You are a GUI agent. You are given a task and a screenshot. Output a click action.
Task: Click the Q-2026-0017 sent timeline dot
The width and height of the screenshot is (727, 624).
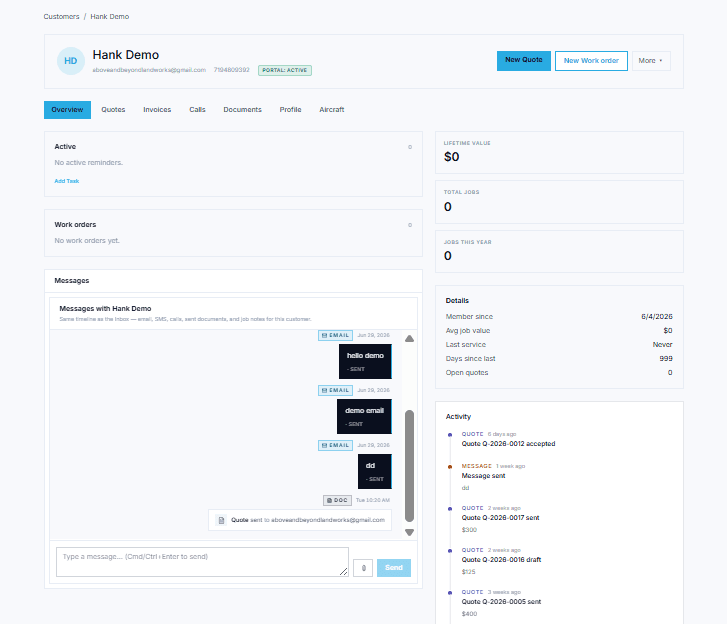coord(450,509)
